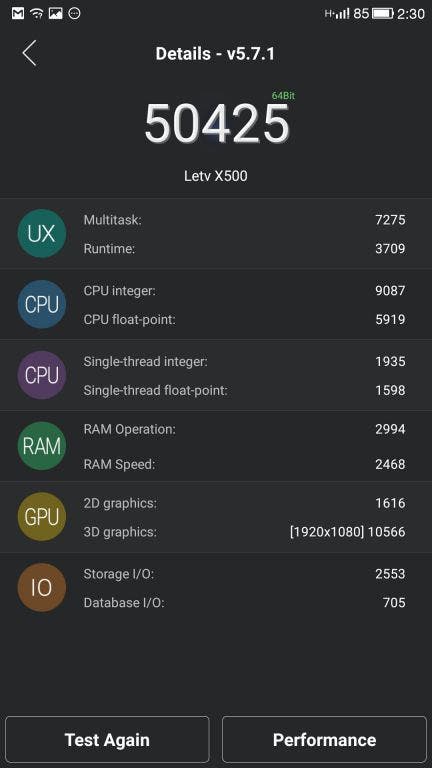The width and height of the screenshot is (432, 768).
Task: Select the RAM Speed result row
Action: pyautogui.click(x=244, y=464)
